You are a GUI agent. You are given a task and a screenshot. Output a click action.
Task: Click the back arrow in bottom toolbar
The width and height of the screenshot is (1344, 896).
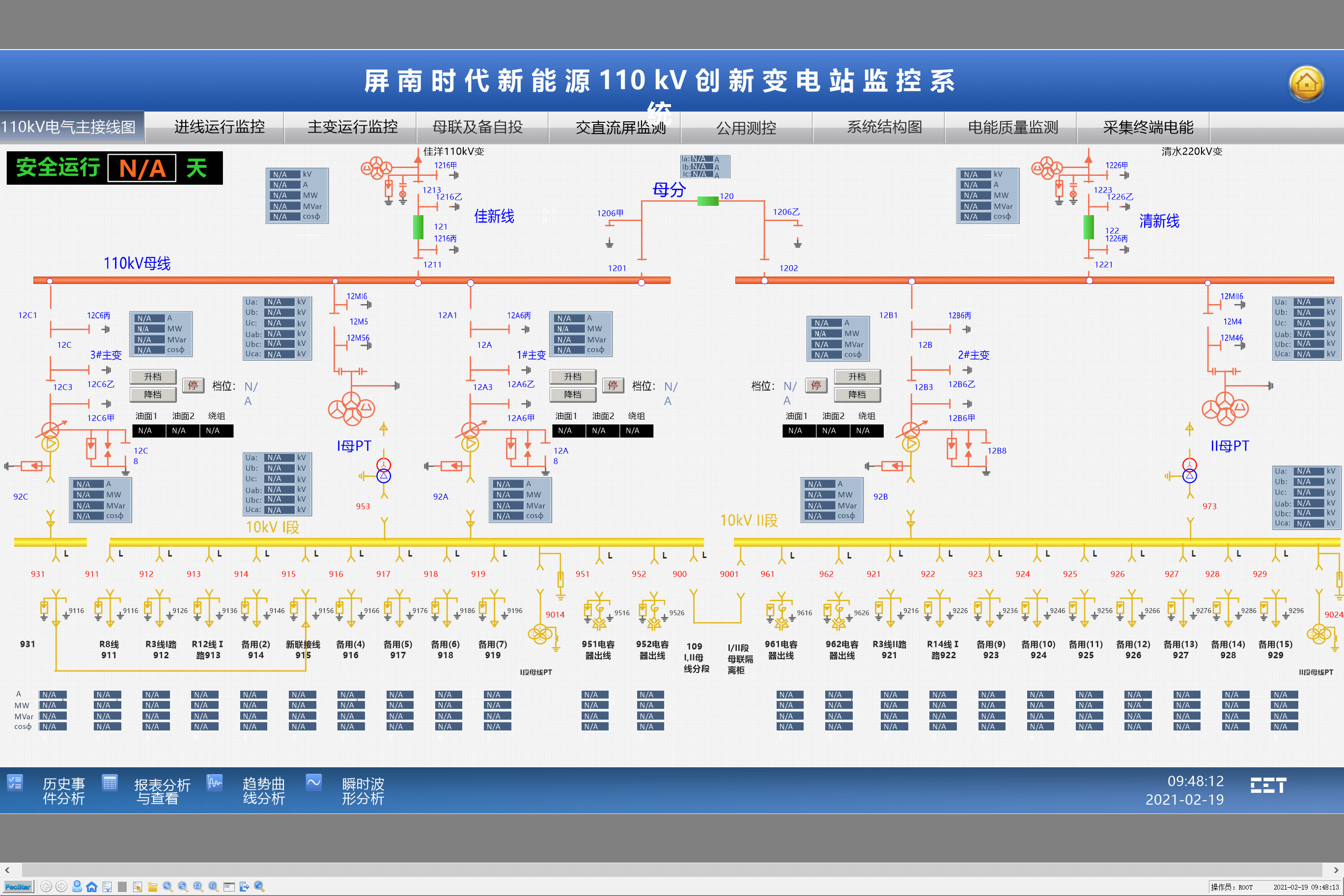point(46,886)
